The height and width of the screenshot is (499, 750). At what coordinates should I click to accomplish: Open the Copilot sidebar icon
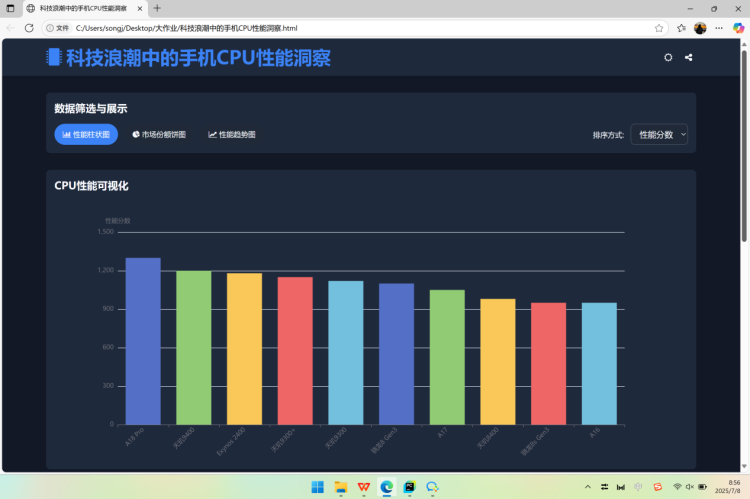[x=739, y=28]
